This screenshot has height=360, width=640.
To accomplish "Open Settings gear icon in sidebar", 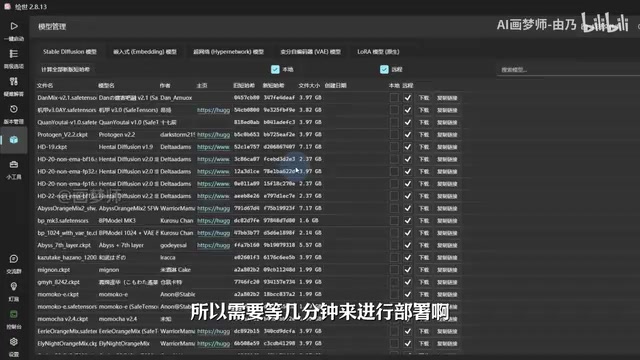I will 14,342.
